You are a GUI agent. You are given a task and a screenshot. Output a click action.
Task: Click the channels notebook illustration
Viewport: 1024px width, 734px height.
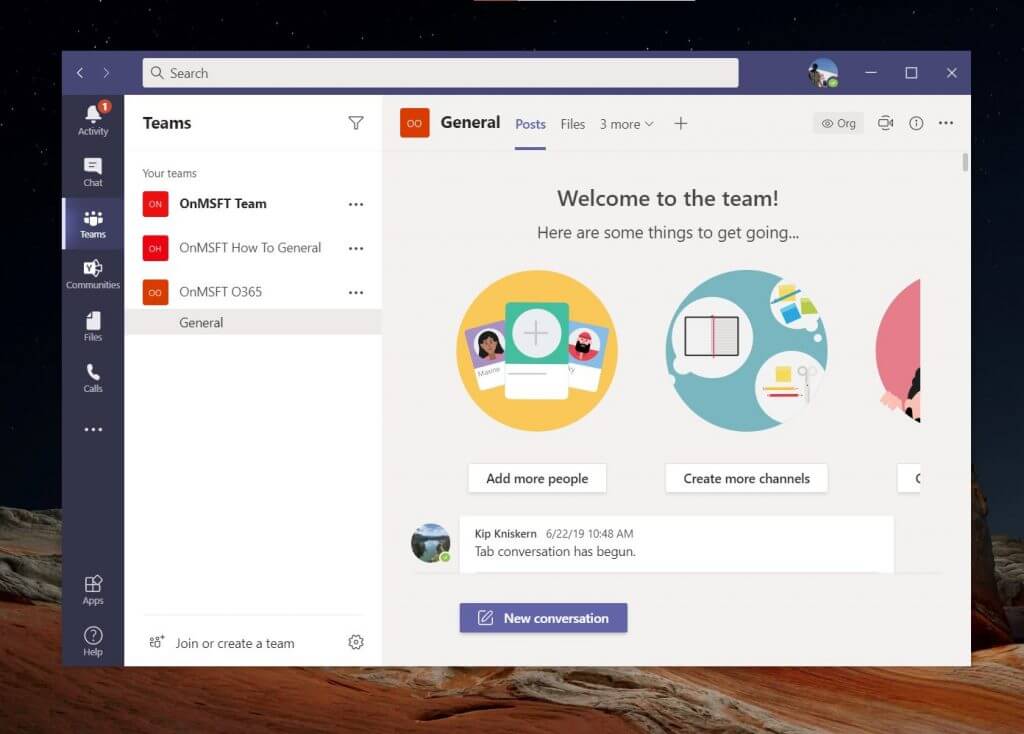tap(746, 351)
